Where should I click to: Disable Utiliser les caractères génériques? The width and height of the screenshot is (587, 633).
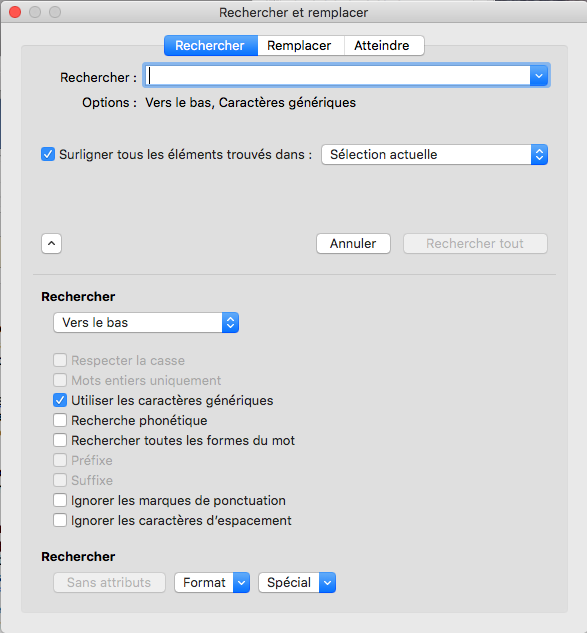coord(60,400)
